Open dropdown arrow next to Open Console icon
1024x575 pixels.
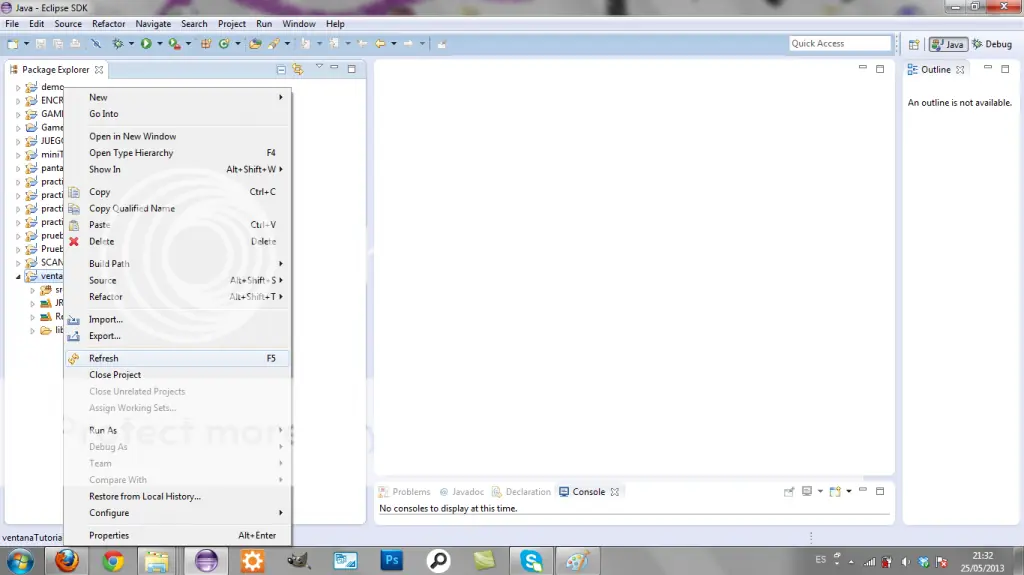(x=848, y=491)
